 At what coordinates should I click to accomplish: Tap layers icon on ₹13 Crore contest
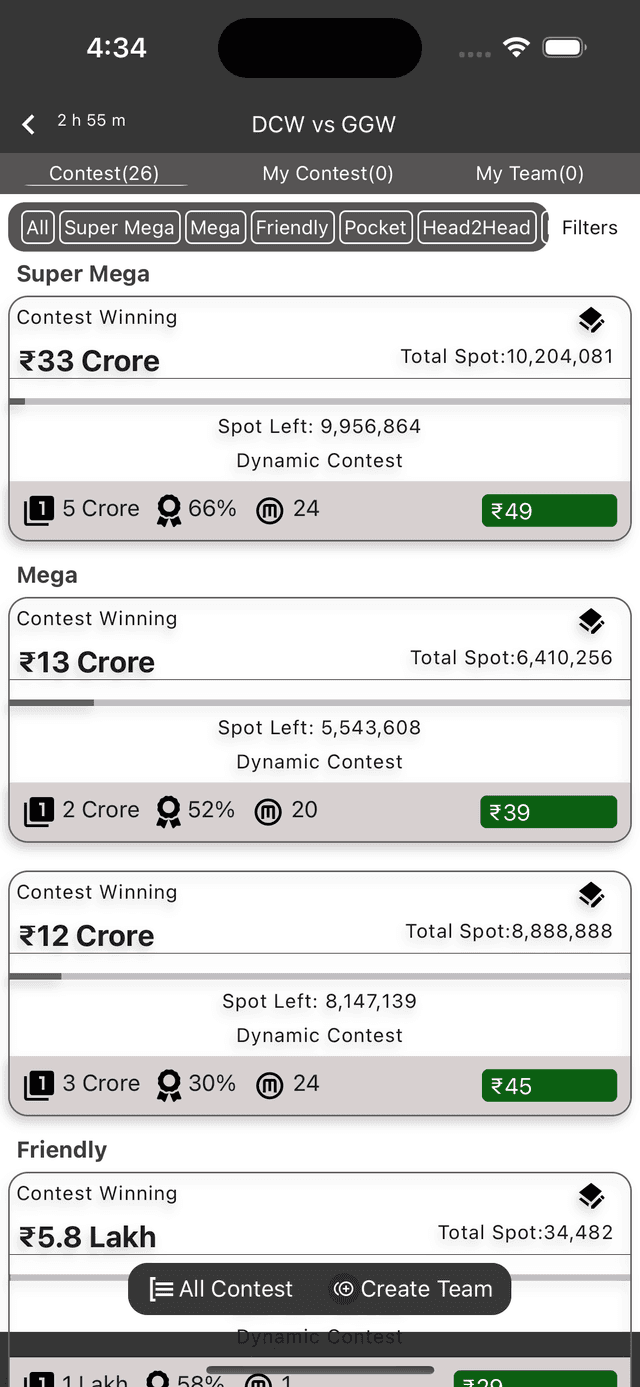(x=591, y=621)
